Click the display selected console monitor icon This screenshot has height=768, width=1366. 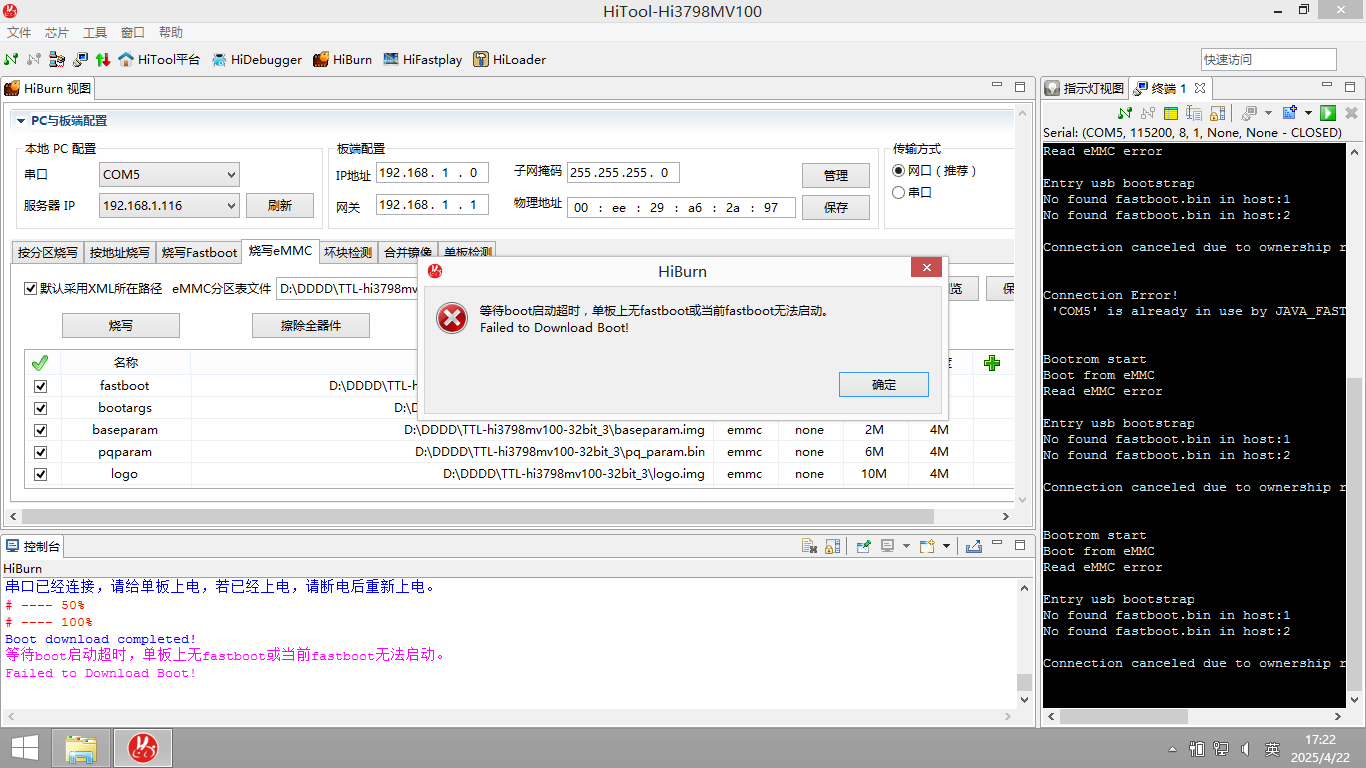coord(888,546)
